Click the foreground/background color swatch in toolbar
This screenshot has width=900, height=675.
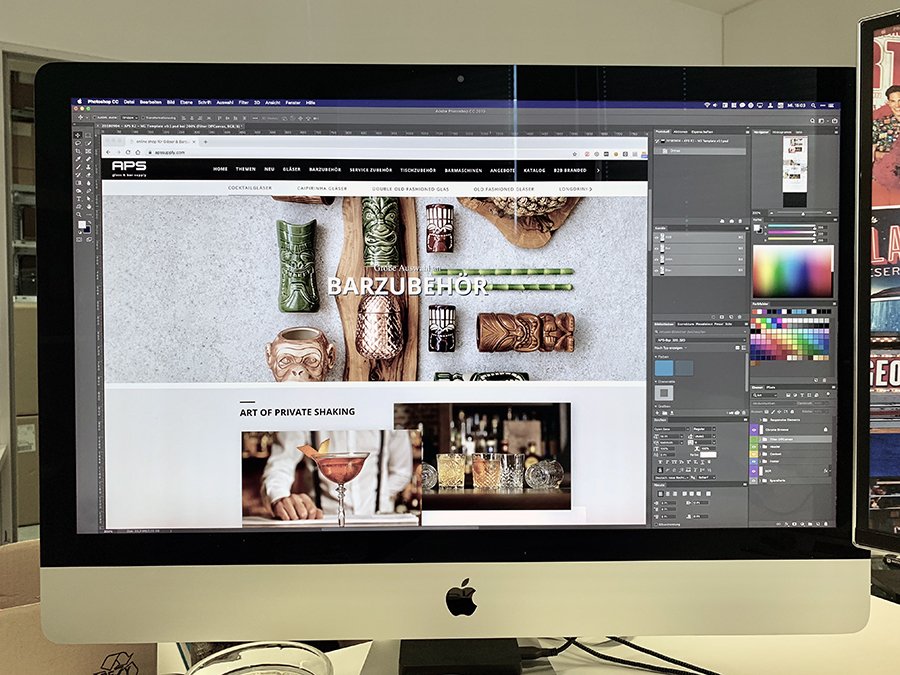81,227
